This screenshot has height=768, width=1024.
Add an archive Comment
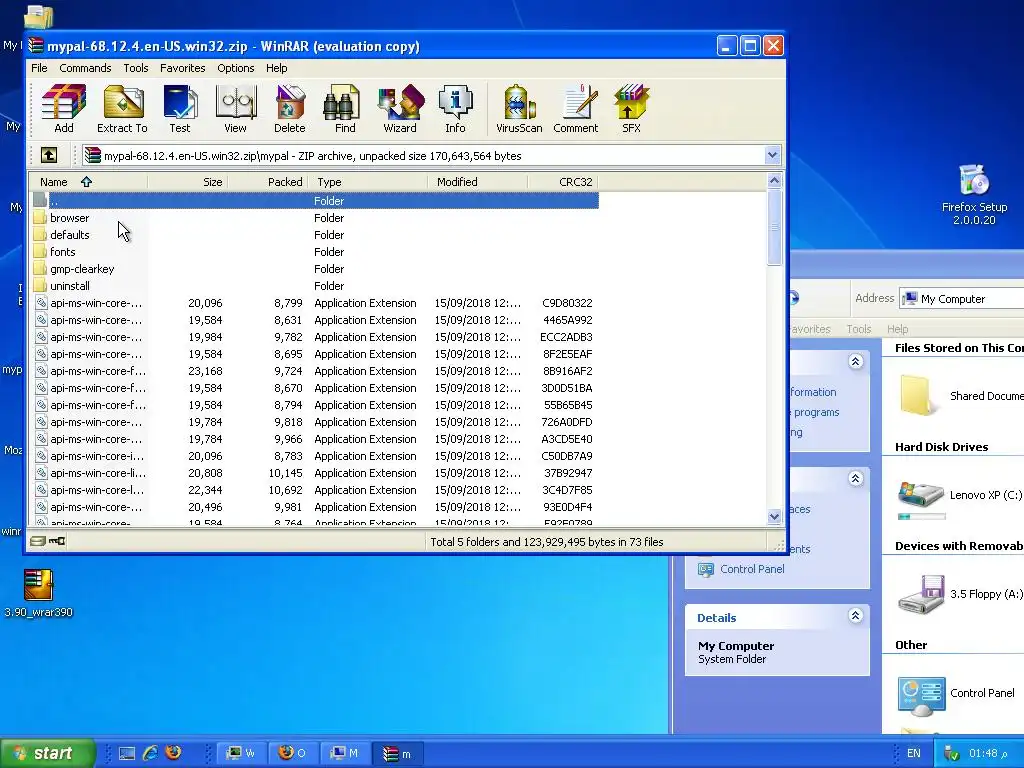pos(575,109)
